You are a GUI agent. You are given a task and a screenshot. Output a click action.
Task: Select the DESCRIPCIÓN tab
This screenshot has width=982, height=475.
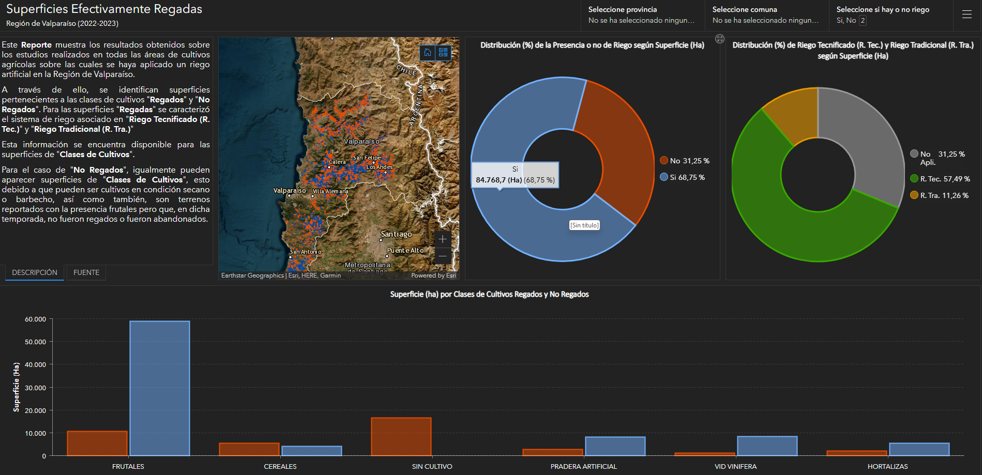35,272
